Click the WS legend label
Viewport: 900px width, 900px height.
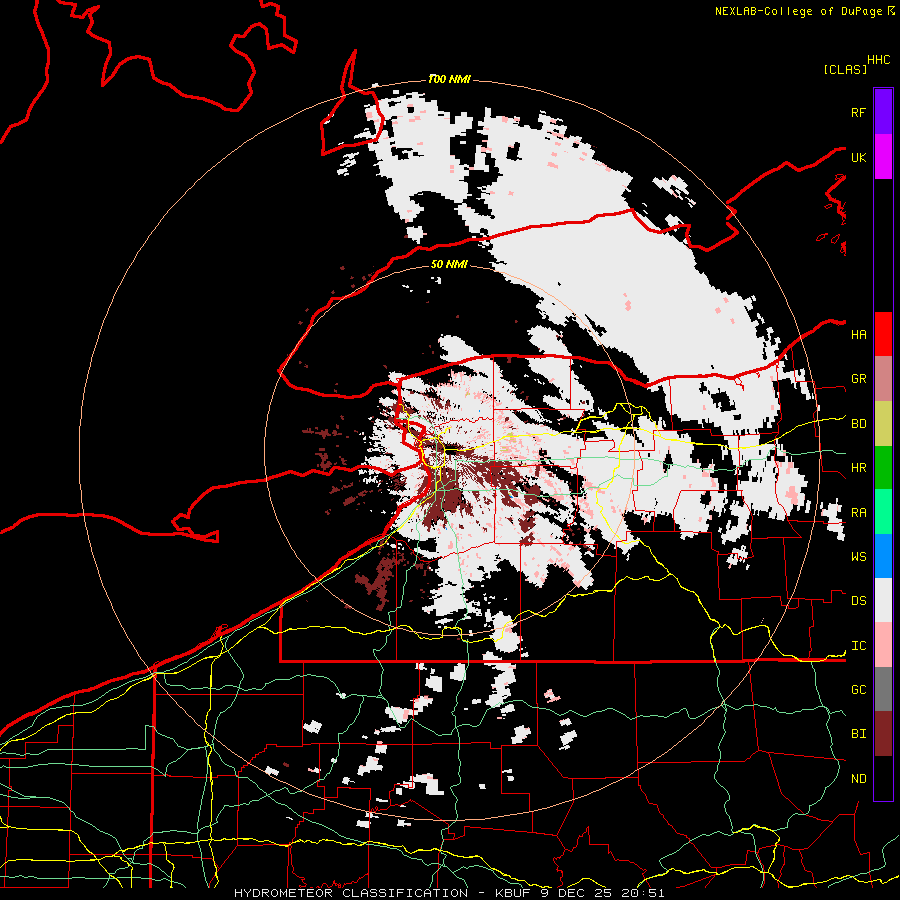[x=859, y=557]
